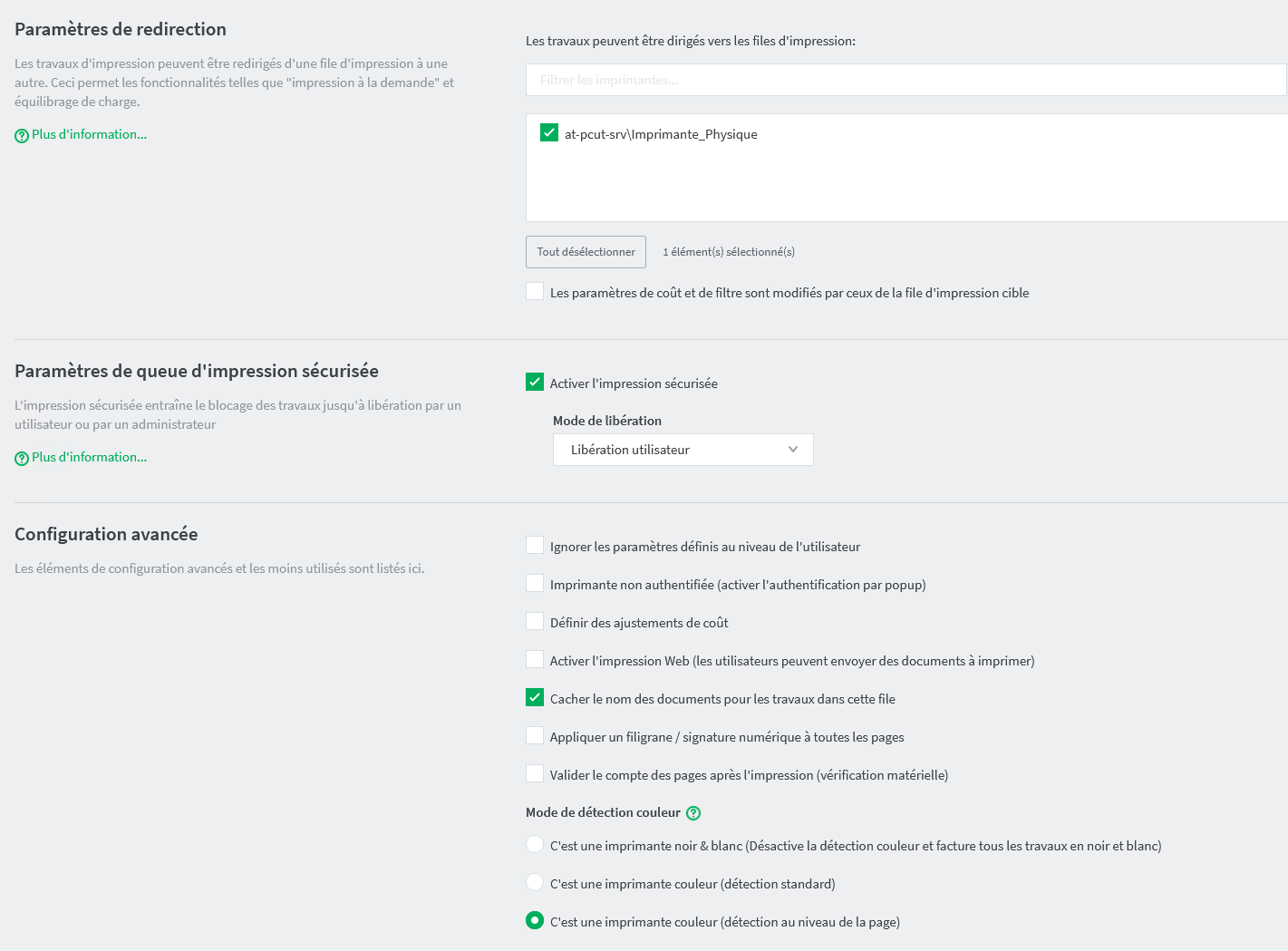Open Plus d'information under Paramètres de redirection

click(87, 133)
